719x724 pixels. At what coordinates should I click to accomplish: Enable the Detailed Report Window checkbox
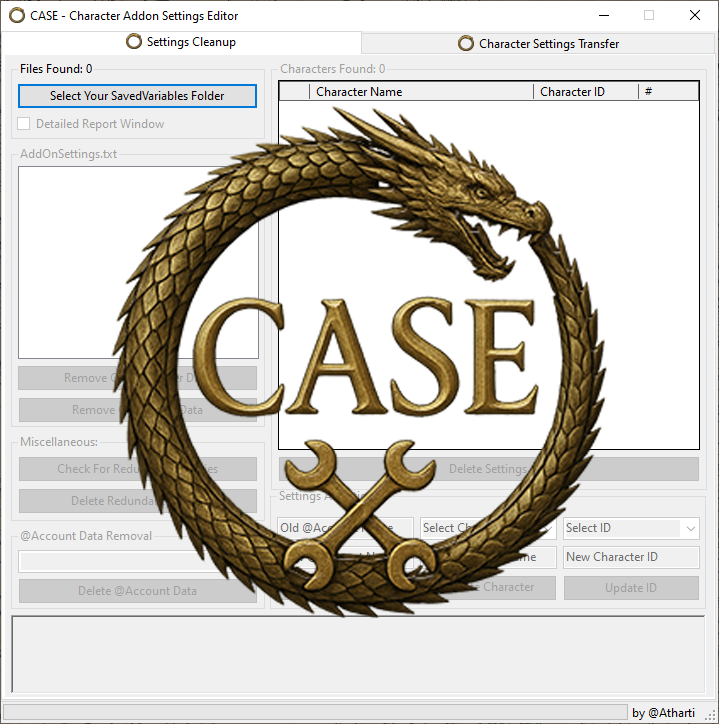(x=25, y=124)
